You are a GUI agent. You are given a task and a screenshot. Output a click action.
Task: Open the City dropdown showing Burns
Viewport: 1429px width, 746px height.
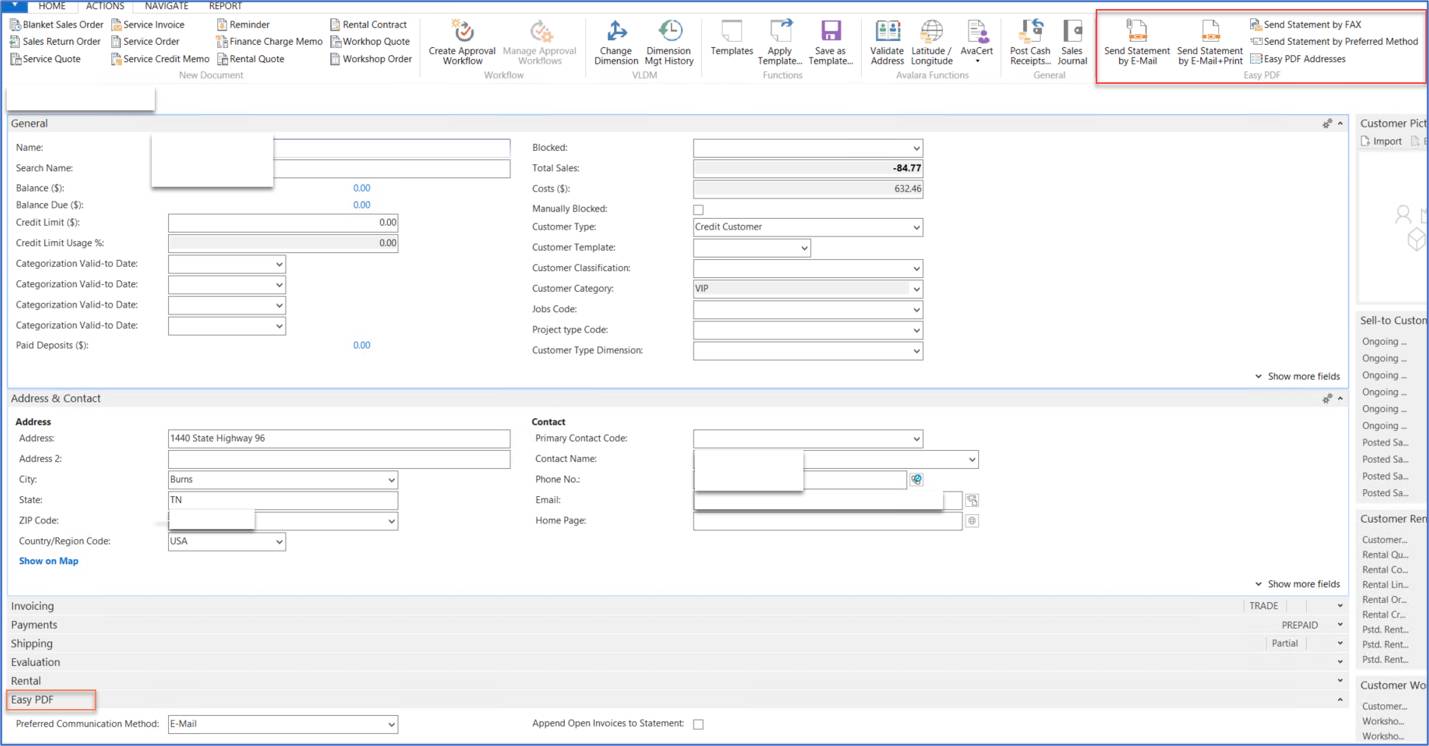coord(391,480)
